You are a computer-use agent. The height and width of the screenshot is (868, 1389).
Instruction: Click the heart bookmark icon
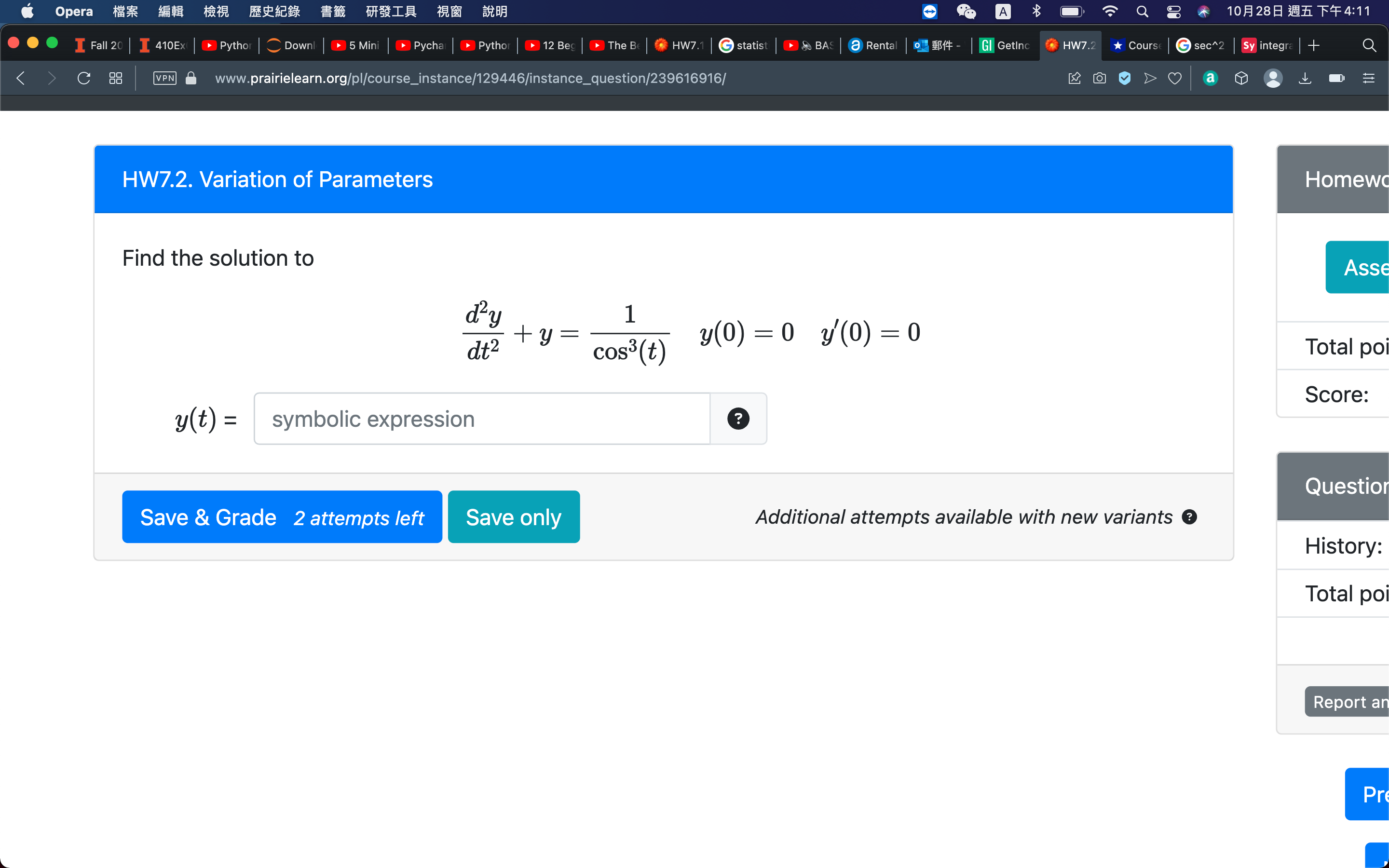click(1175, 78)
